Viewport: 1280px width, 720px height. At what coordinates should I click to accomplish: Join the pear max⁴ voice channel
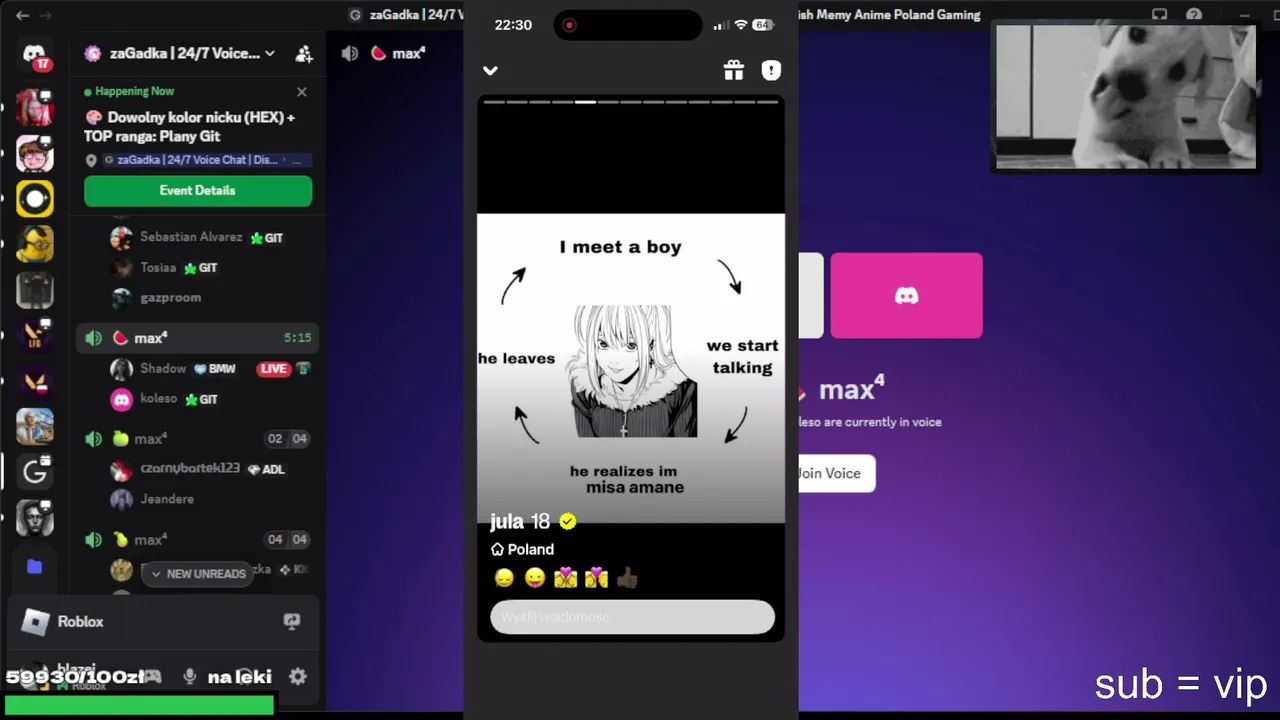point(197,540)
